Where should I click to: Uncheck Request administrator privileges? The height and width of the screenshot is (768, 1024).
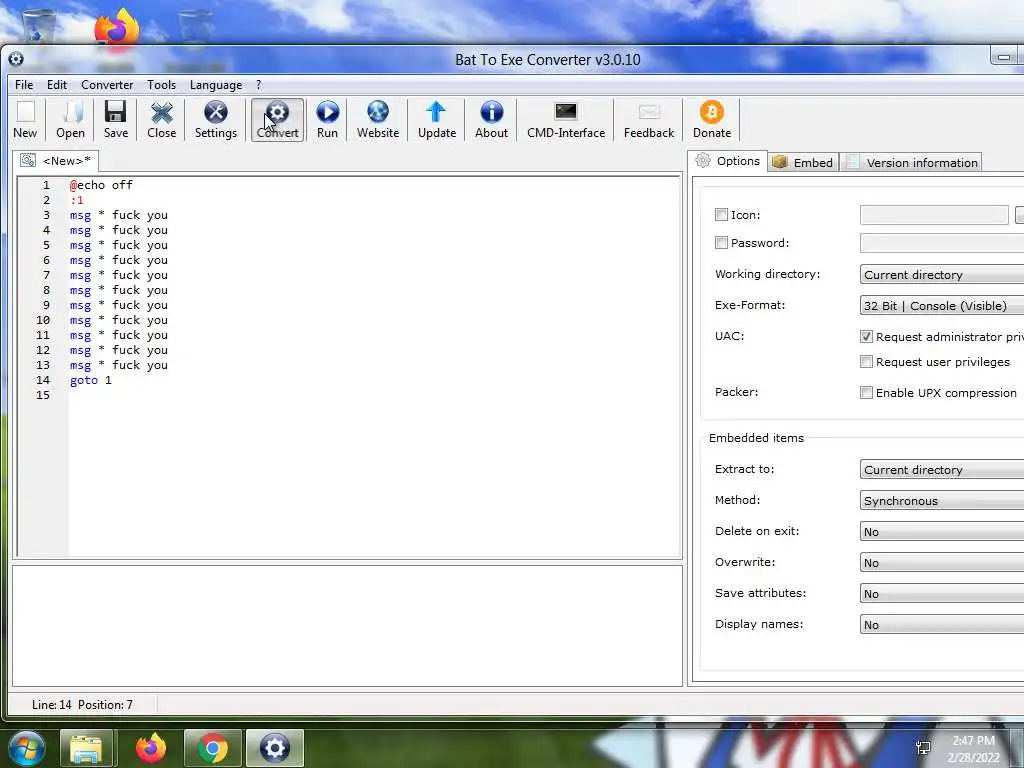pos(866,337)
